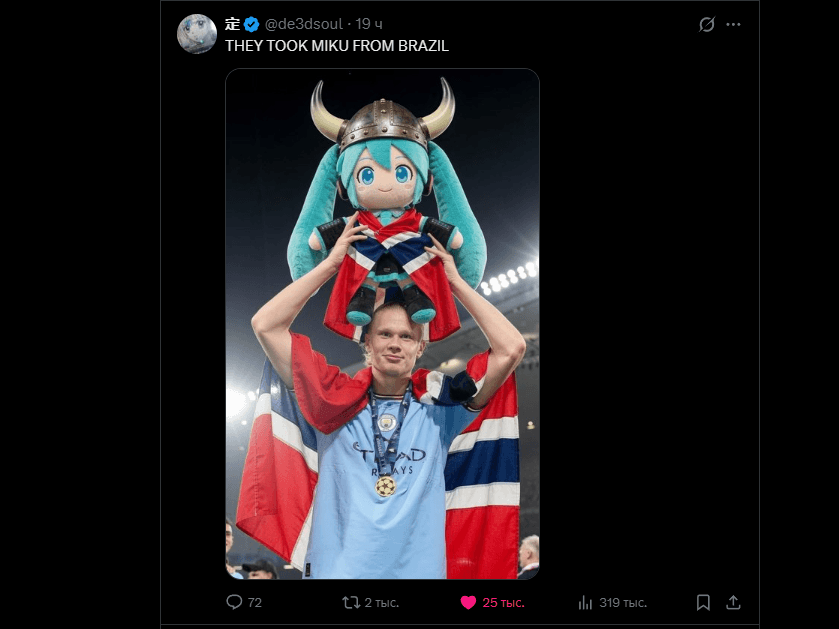The width and height of the screenshot is (839, 629).
Task: Click the blue verified badge
Action: [x=251, y=24]
